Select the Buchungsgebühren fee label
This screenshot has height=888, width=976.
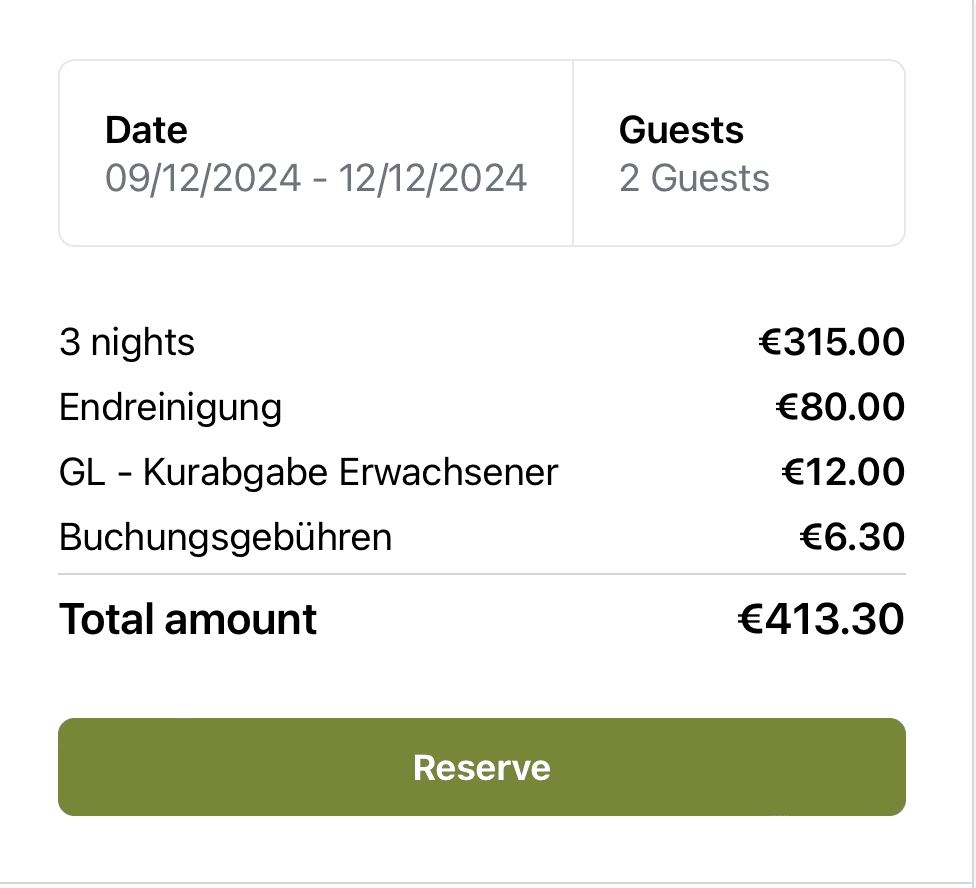pos(225,538)
